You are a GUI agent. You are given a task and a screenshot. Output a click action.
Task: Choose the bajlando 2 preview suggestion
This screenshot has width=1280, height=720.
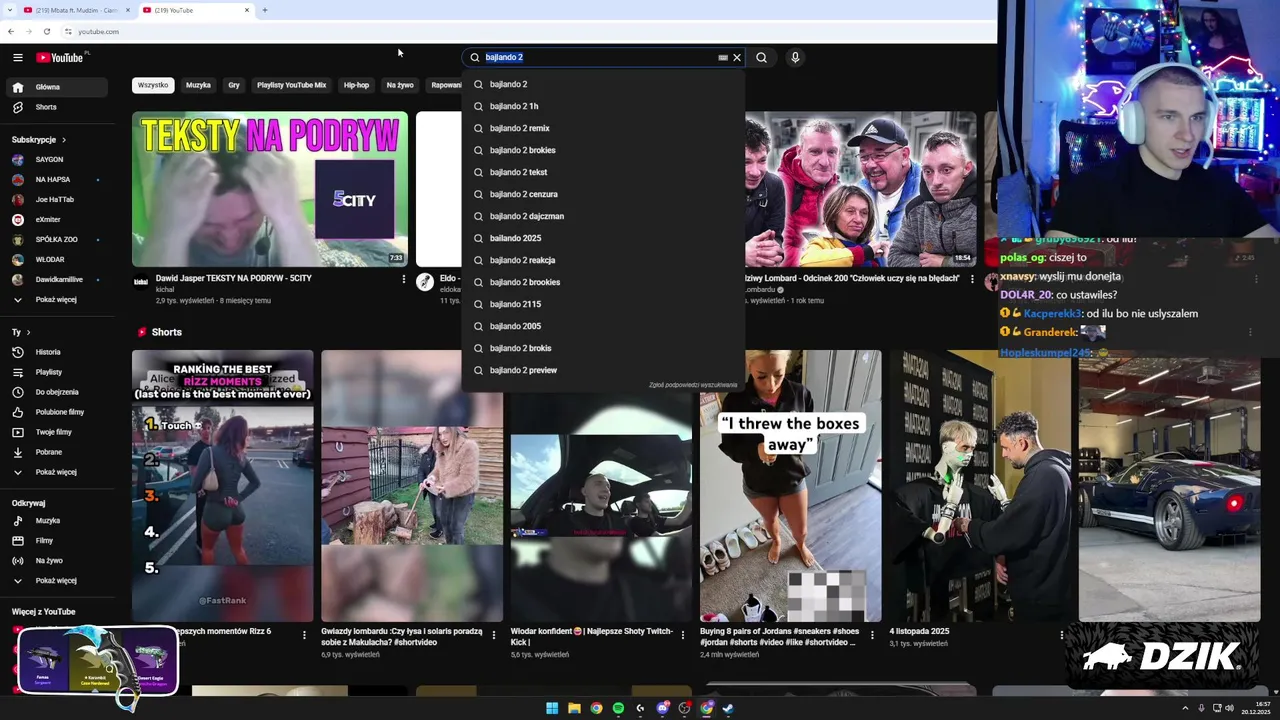(x=604, y=370)
